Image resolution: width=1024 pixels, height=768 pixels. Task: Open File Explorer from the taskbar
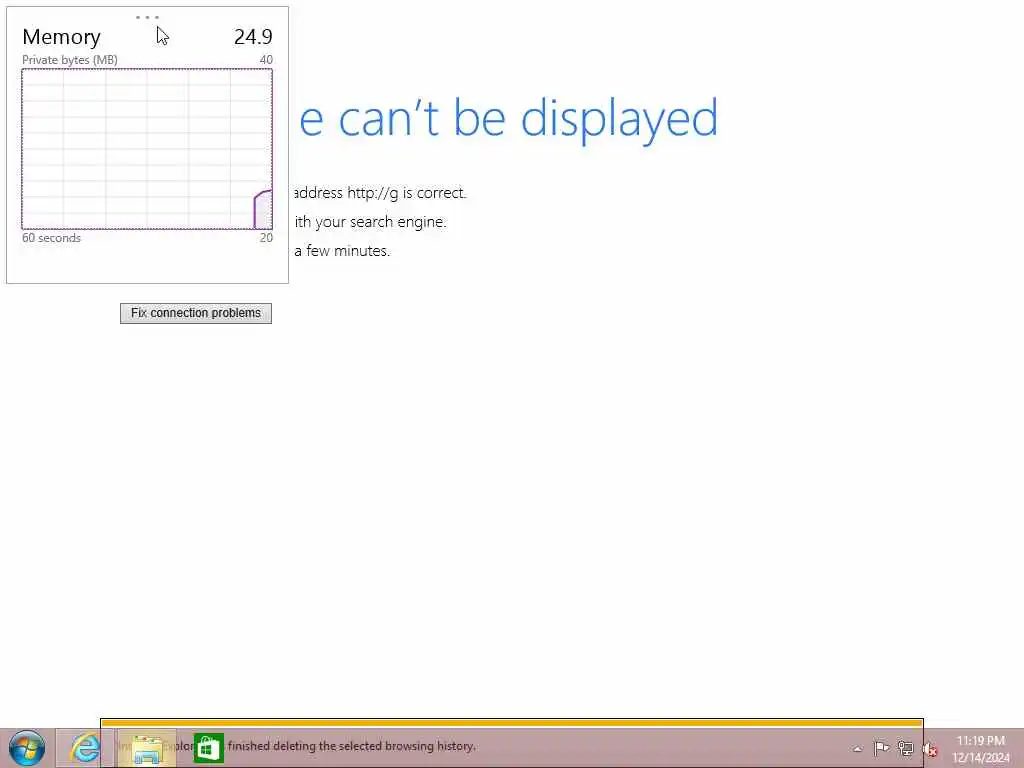(x=147, y=748)
